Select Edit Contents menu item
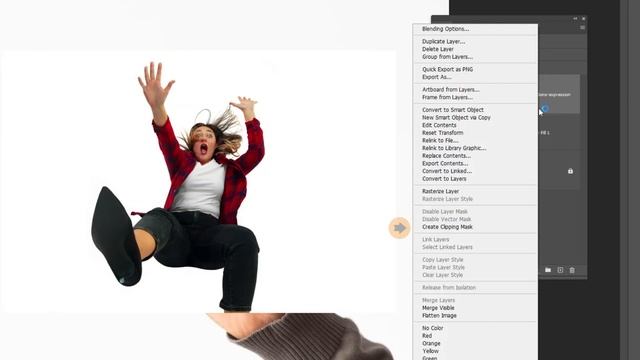The image size is (640, 360). (x=439, y=125)
